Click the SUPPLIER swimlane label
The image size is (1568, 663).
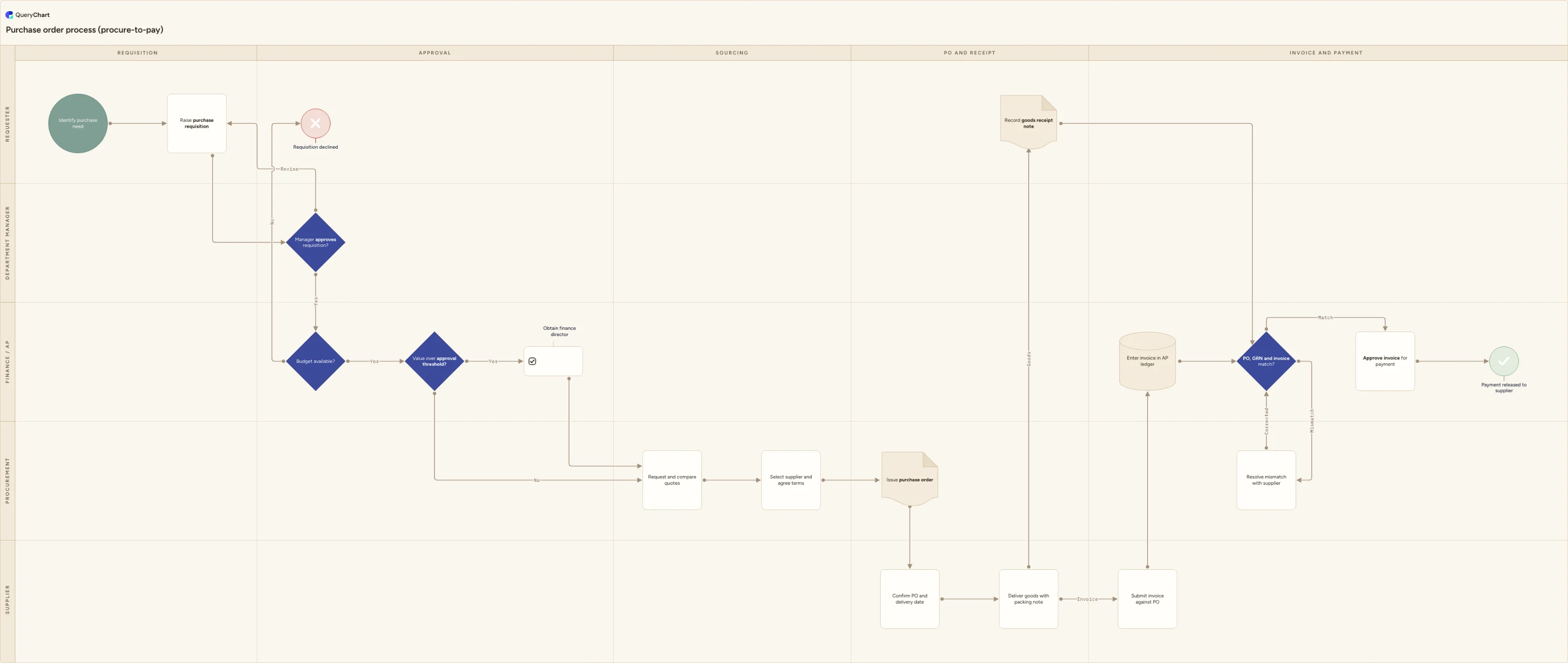[7, 599]
